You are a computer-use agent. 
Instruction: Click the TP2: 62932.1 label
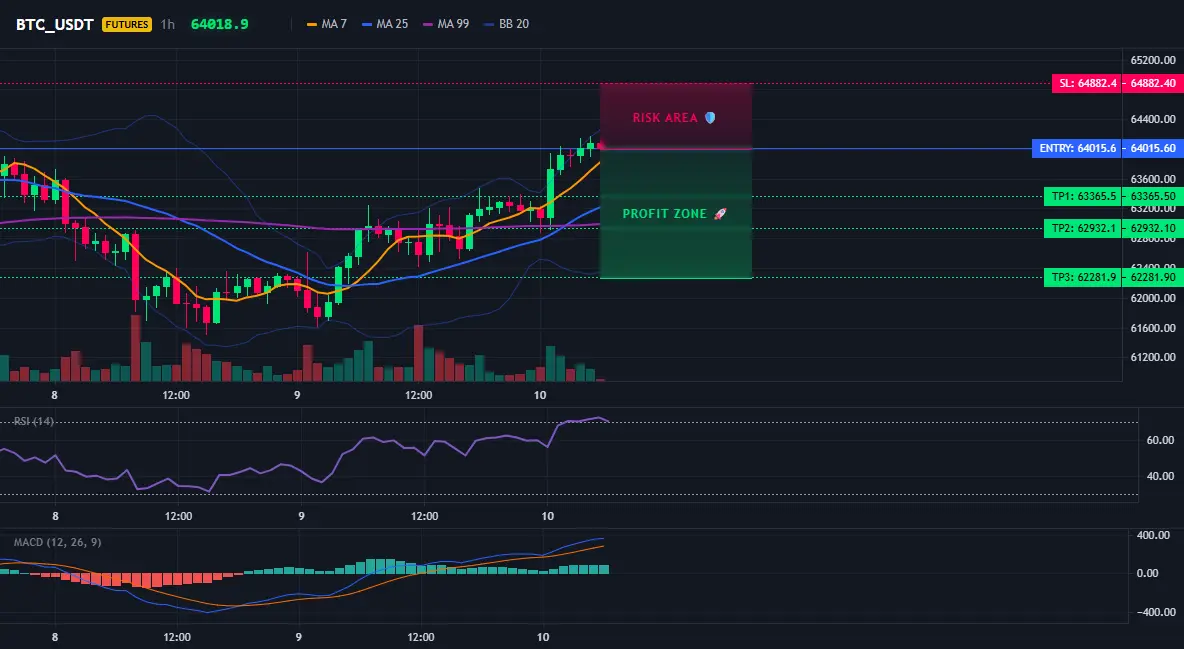[1084, 228]
